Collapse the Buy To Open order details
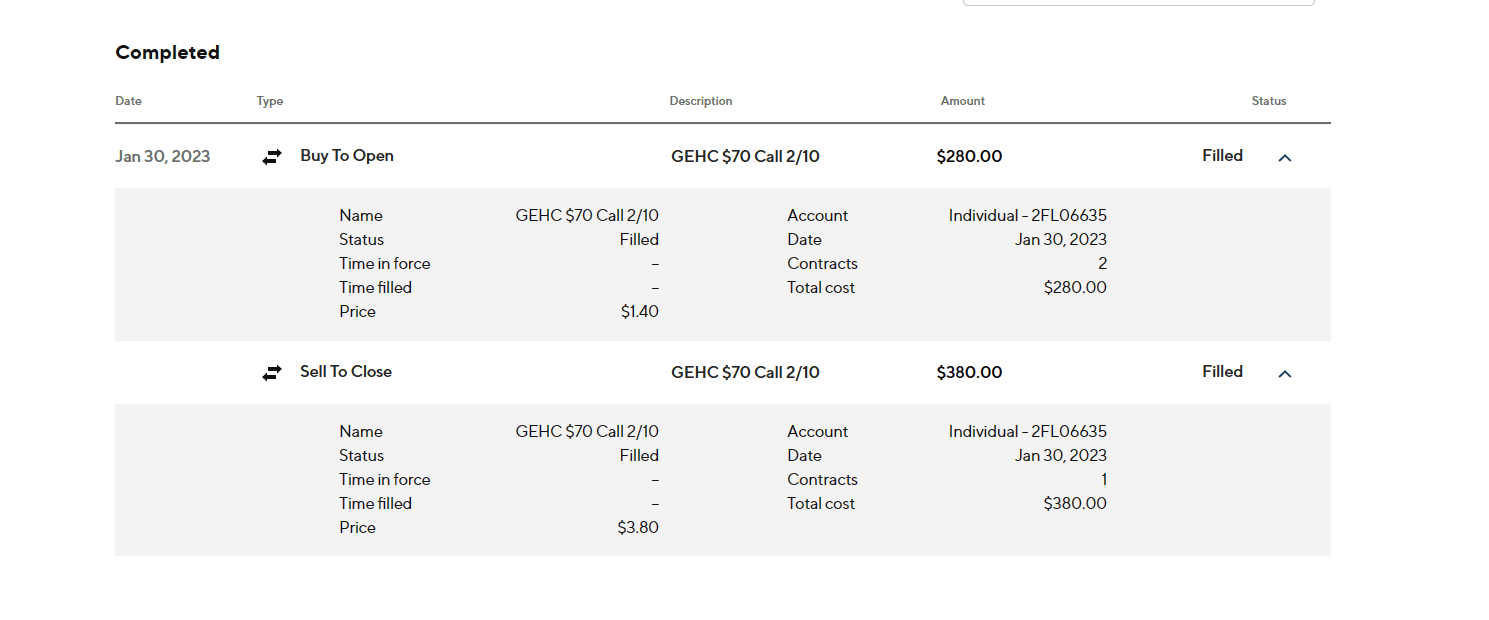 1285,157
